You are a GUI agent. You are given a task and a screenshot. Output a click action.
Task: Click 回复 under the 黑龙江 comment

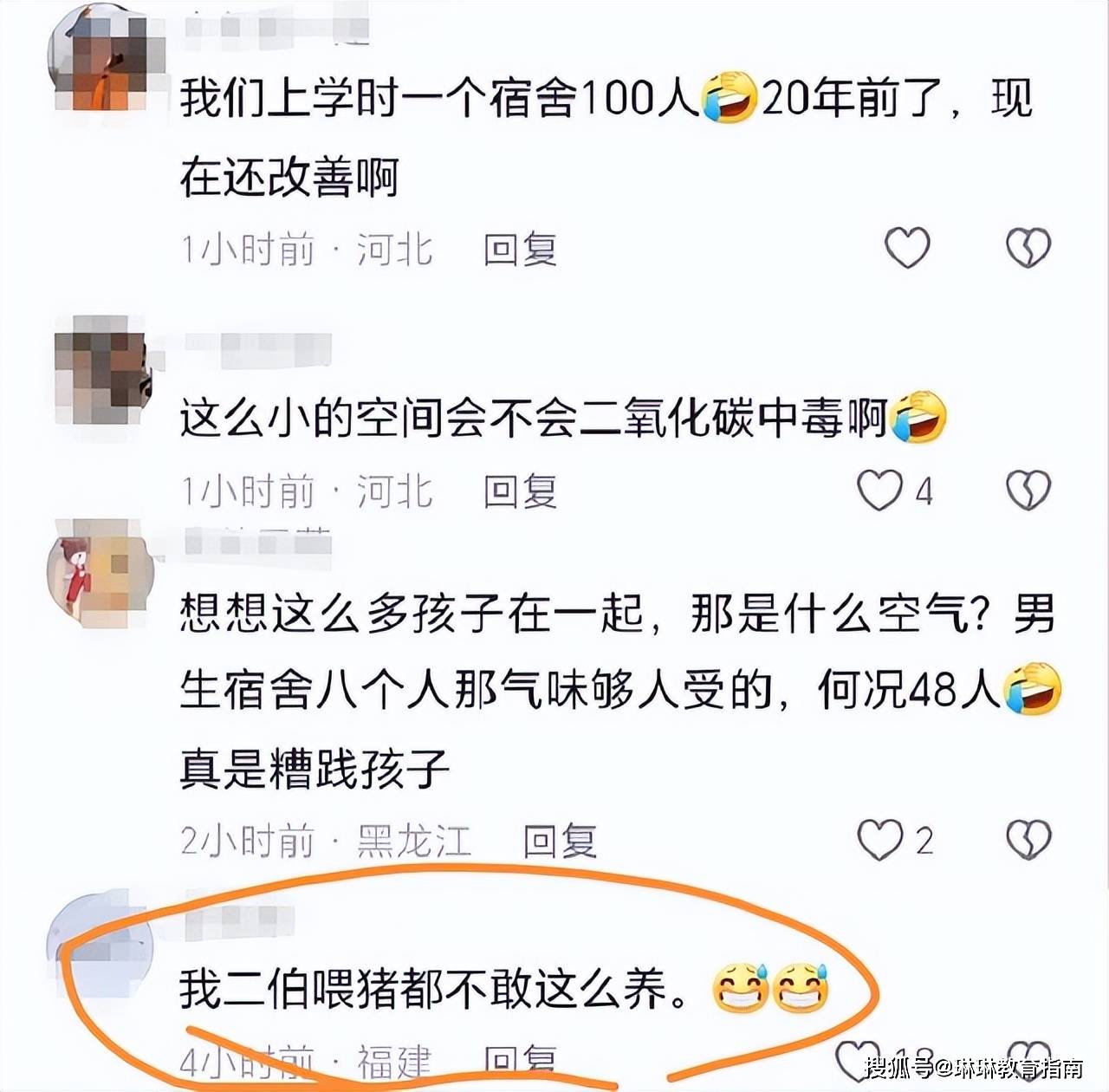(560, 841)
